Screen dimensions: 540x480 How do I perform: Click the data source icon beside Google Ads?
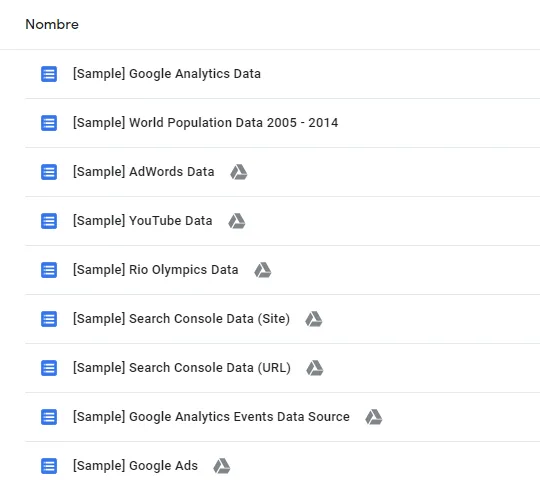coord(49,466)
